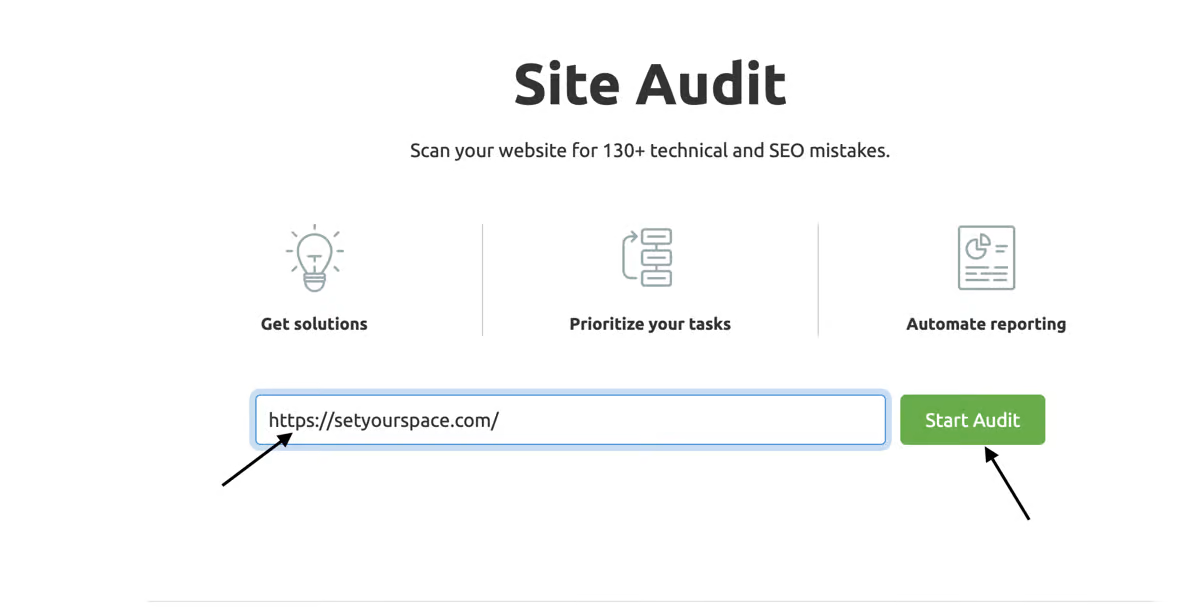Click the Automate reporting label

click(986, 324)
